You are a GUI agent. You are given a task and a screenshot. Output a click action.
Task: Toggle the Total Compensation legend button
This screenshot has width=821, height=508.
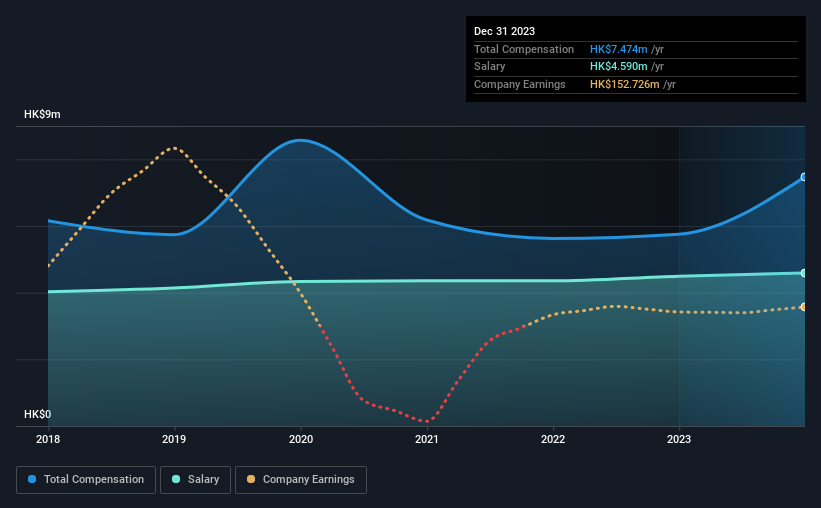click(x=86, y=480)
